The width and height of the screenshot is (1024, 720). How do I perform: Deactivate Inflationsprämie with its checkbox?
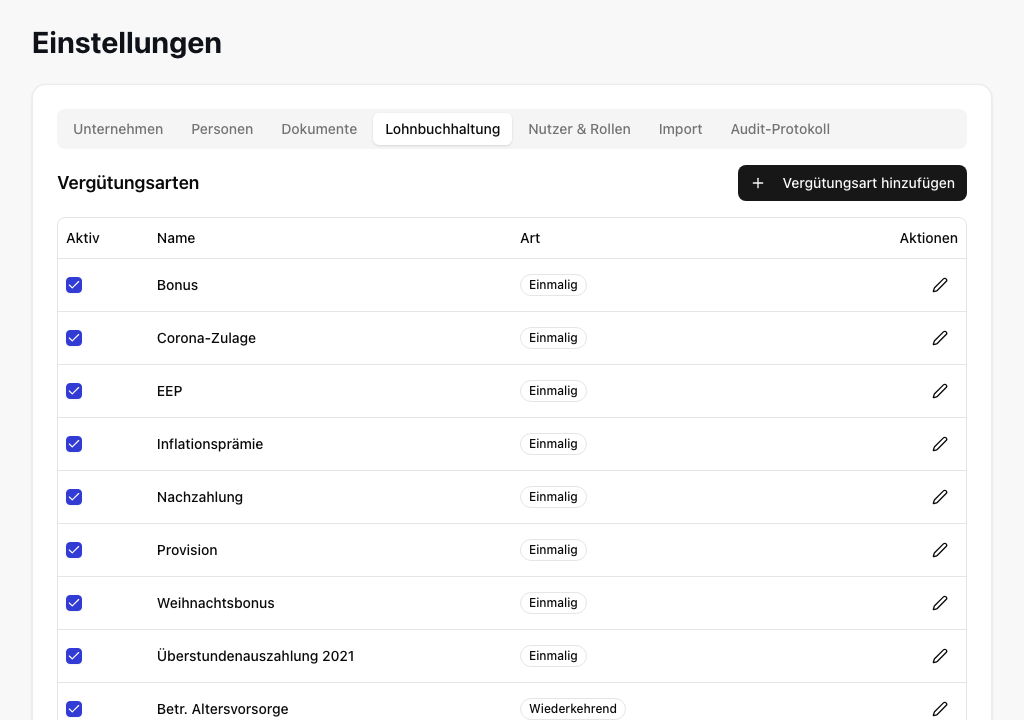pyautogui.click(x=74, y=444)
